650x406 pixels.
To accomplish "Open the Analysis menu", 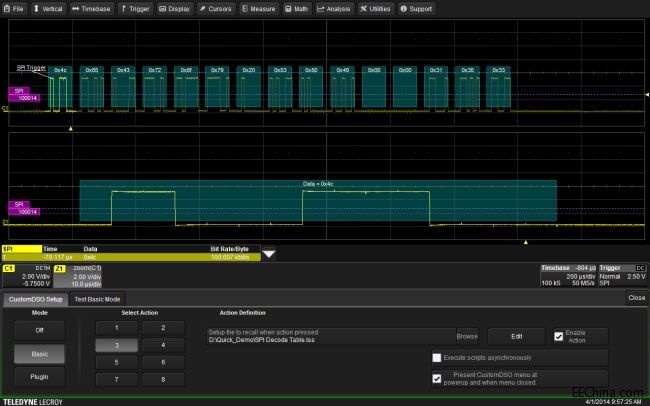I will [x=334, y=9].
